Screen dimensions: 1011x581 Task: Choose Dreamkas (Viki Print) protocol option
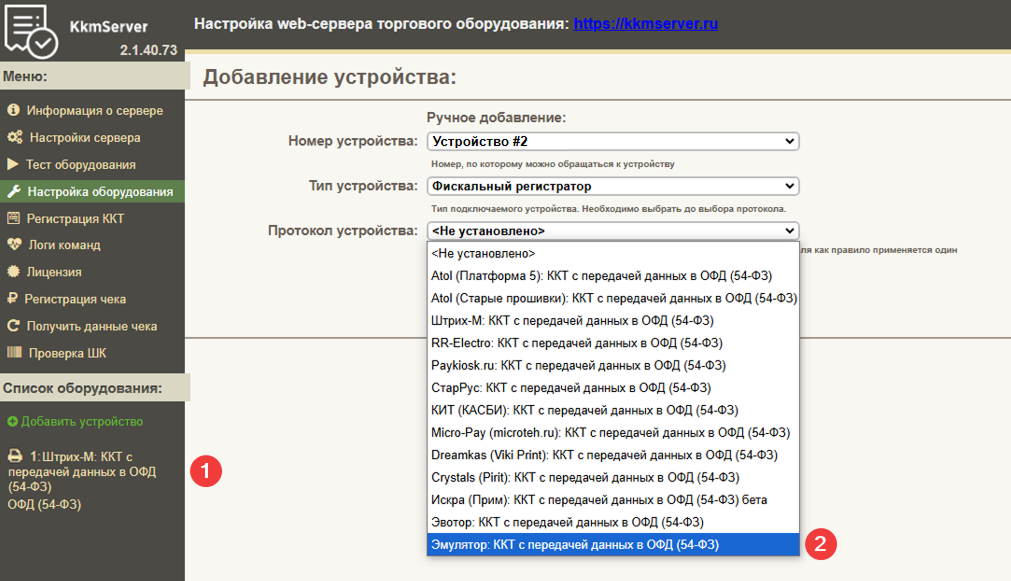(613, 455)
